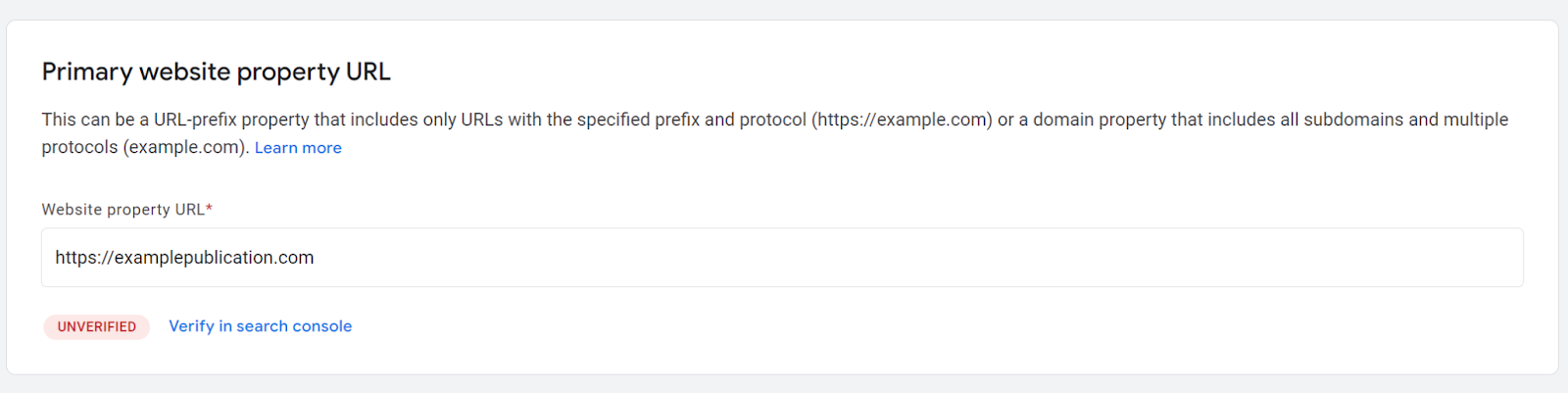Click the word Primary in the heading
This screenshot has width=1568, height=393.
(86, 72)
